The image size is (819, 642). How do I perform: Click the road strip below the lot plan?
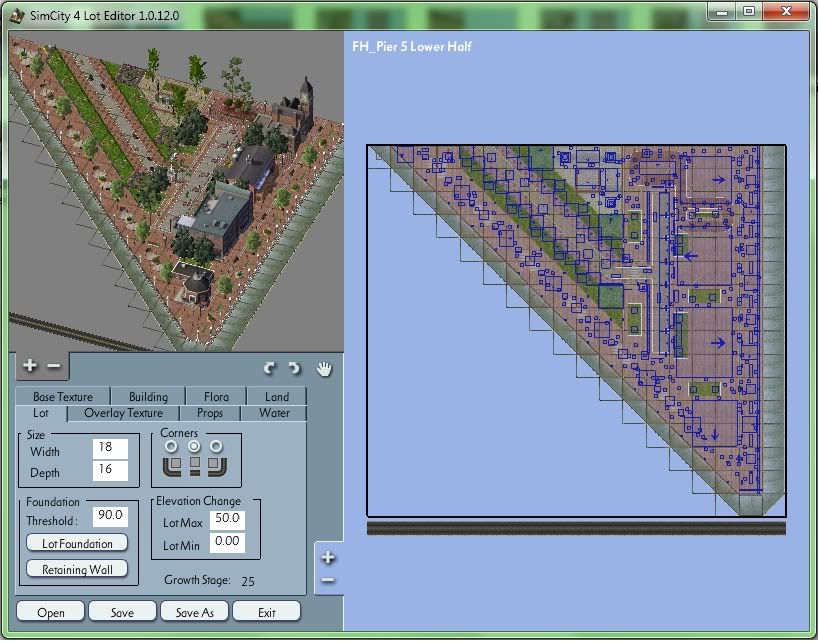point(576,528)
